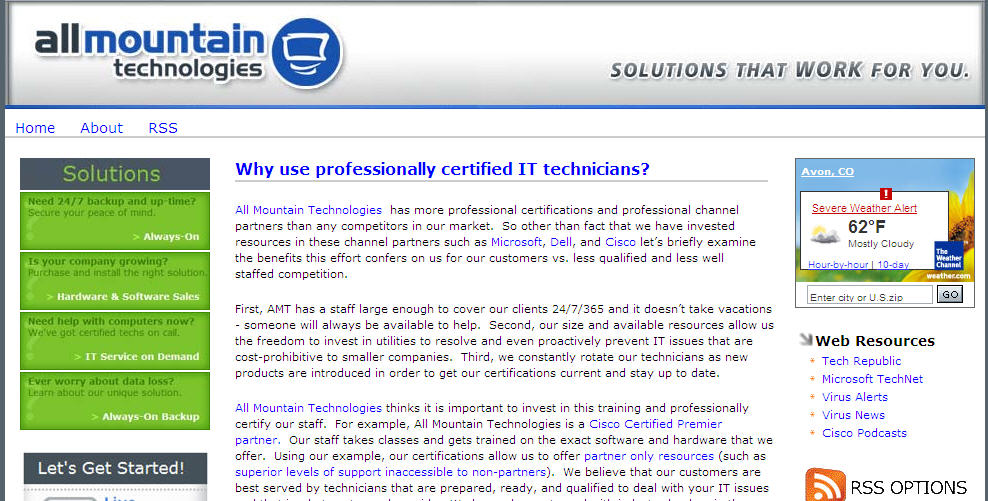
Task: Open the Always-On solution banner
Action: pos(115,221)
